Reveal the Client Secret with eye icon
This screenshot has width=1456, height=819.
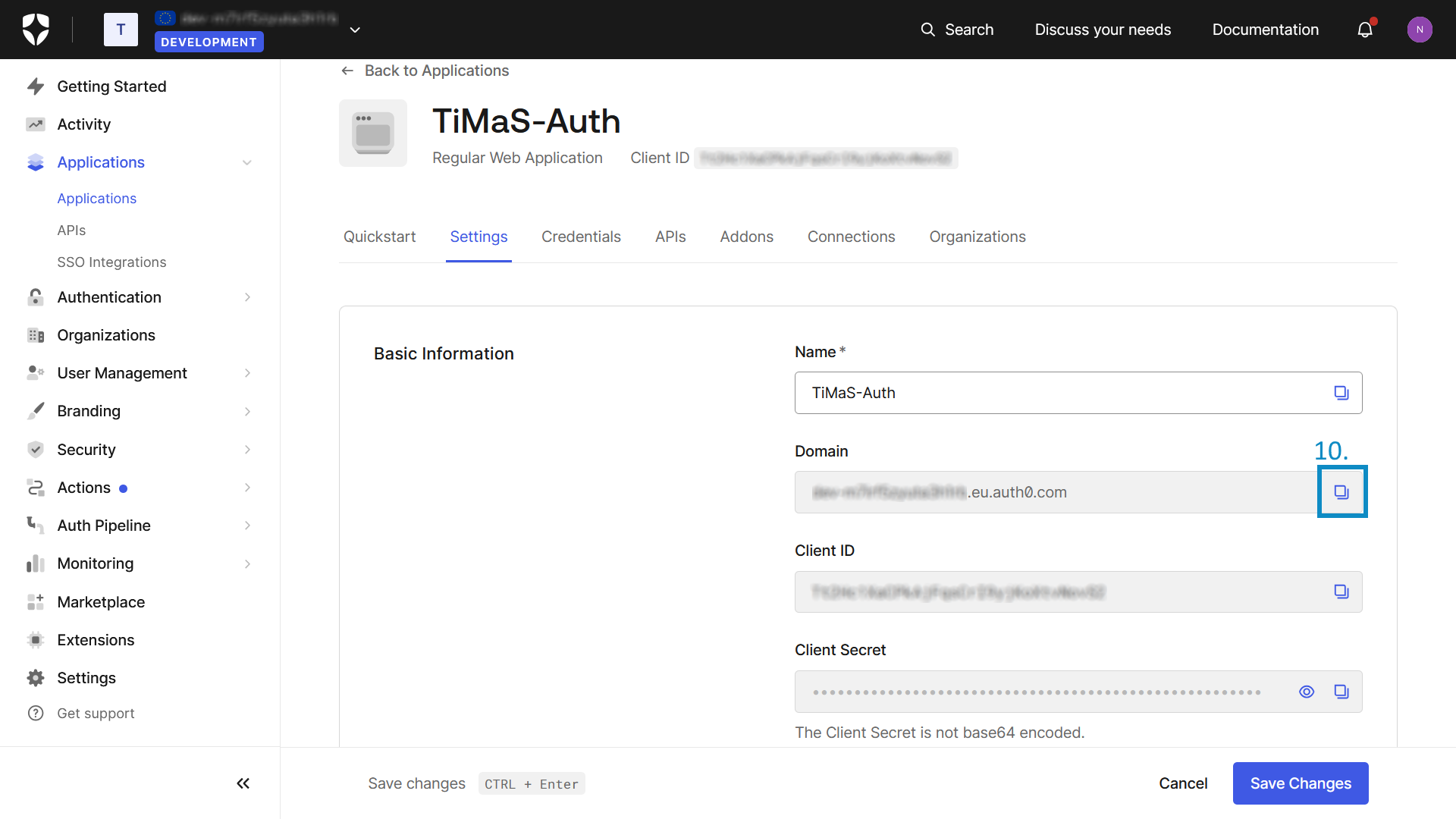pyautogui.click(x=1307, y=692)
